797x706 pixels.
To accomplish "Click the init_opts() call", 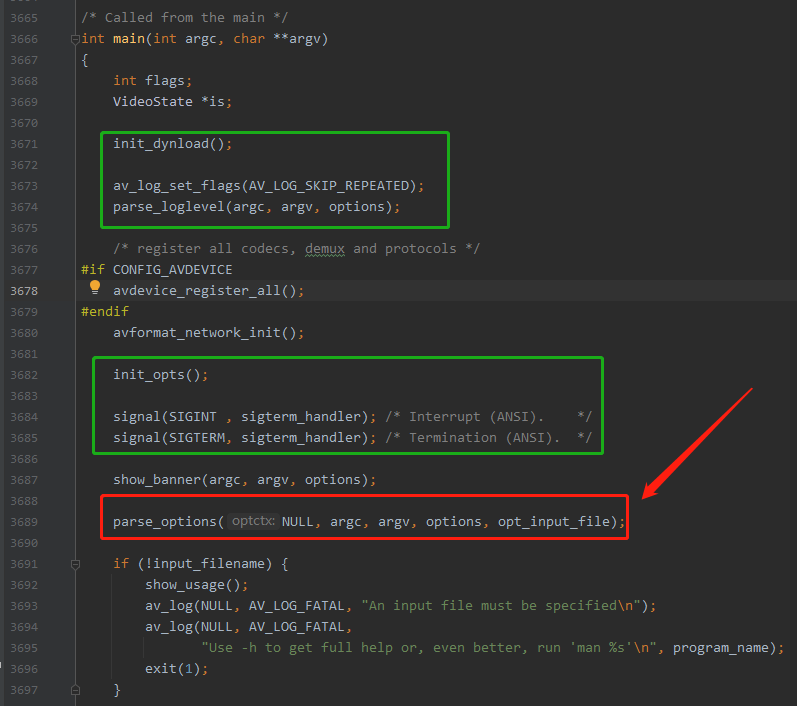I will coord(161,375).
